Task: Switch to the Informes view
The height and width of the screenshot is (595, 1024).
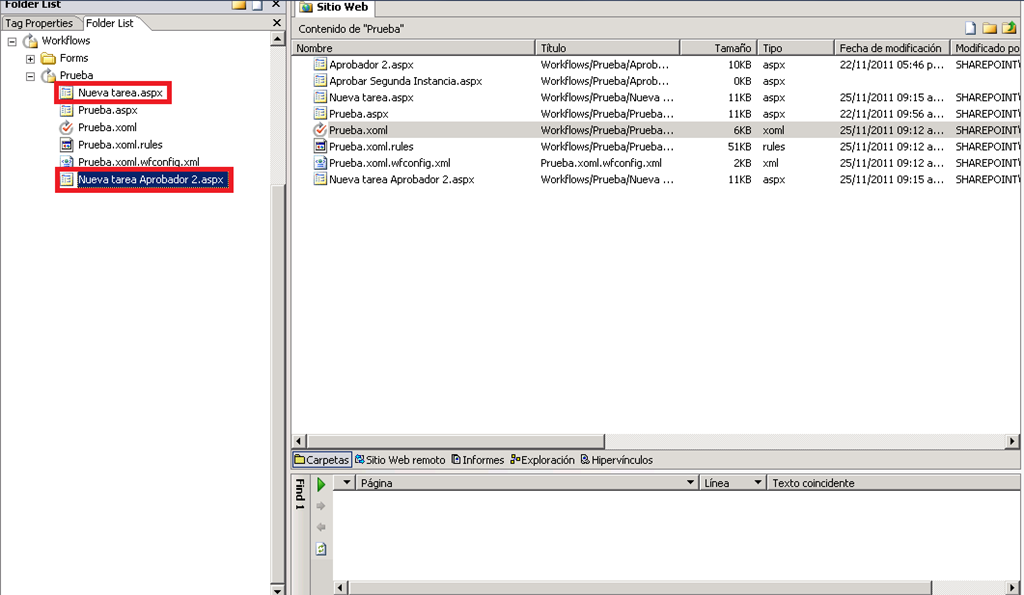Action: (478, 460)
